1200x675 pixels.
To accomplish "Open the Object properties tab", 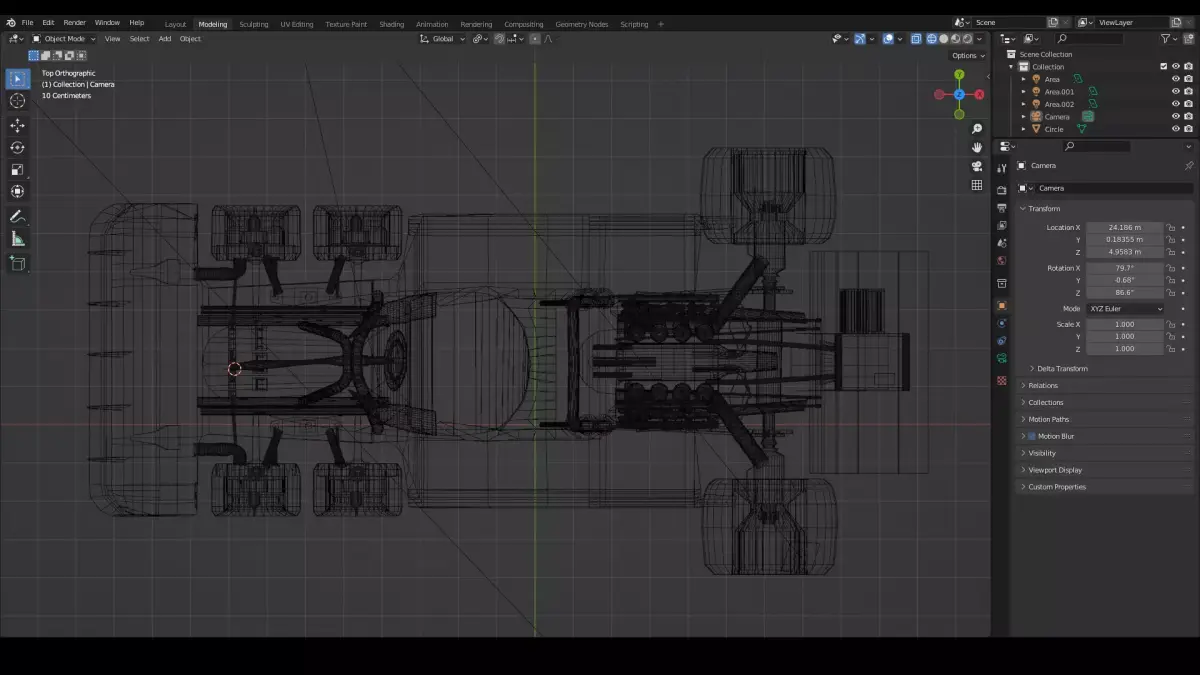I will coord(1002,305).
